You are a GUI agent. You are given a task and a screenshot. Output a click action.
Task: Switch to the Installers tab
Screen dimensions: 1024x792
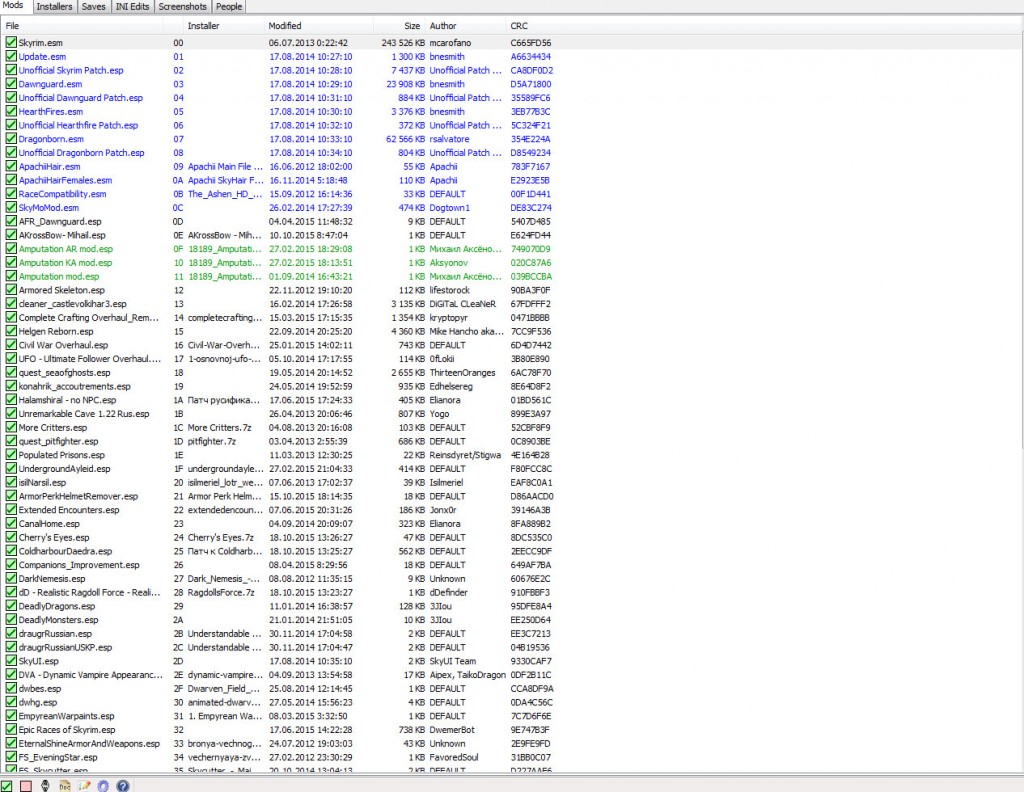54,7
